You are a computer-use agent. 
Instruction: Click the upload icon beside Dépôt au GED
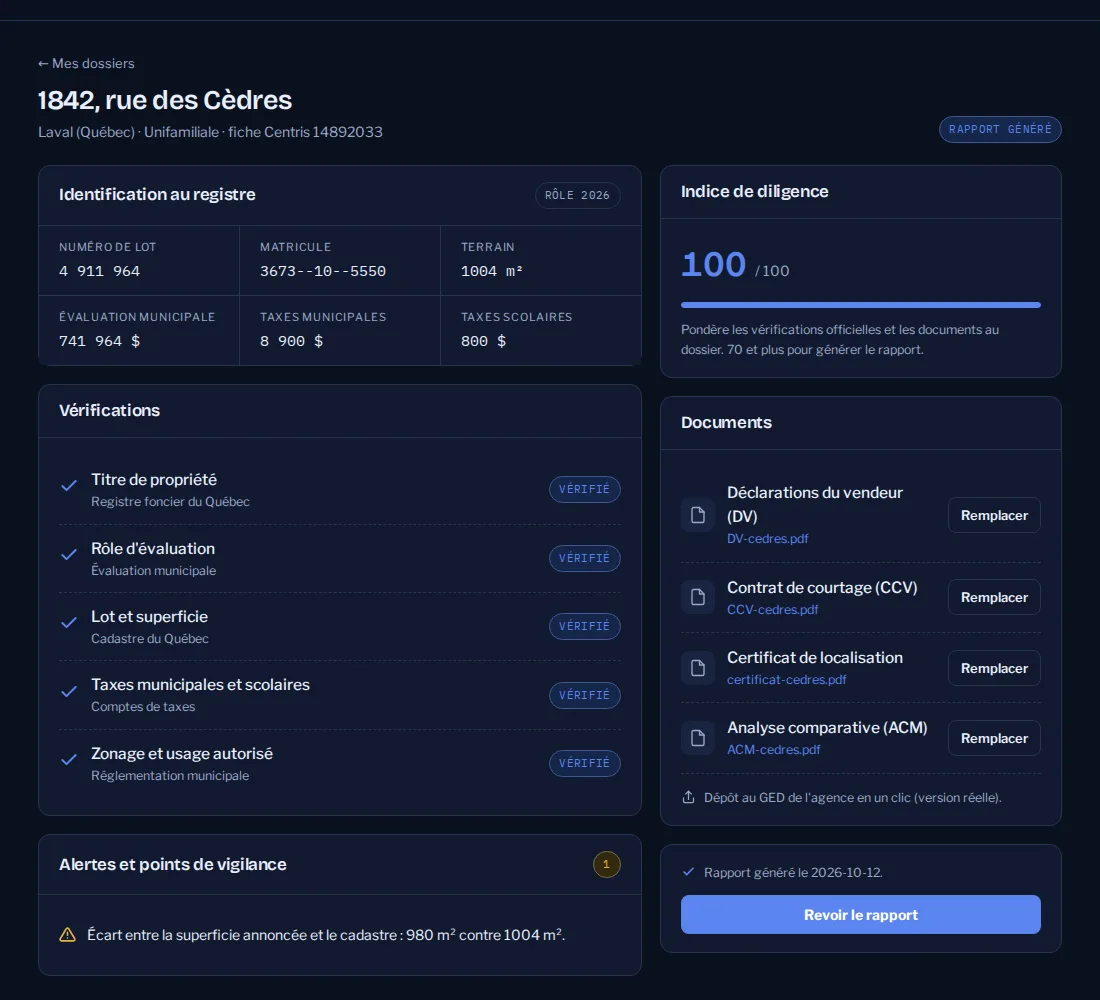(x=688, y=797)
